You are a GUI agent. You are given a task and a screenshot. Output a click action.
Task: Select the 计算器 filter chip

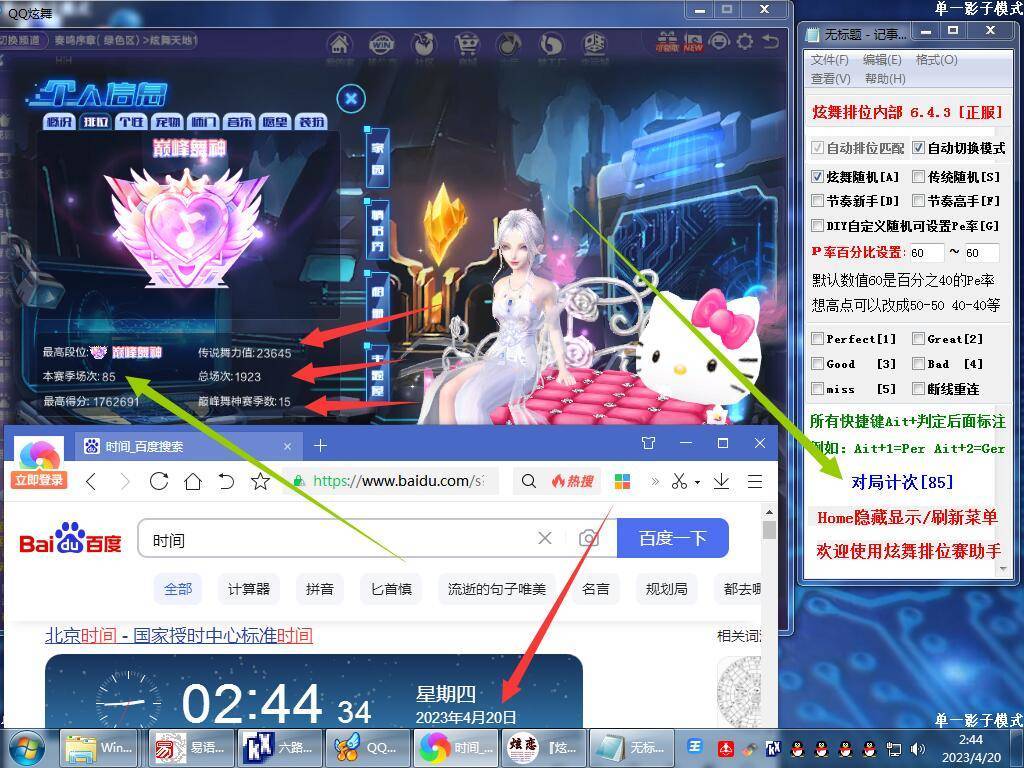[x=249, y=589]
